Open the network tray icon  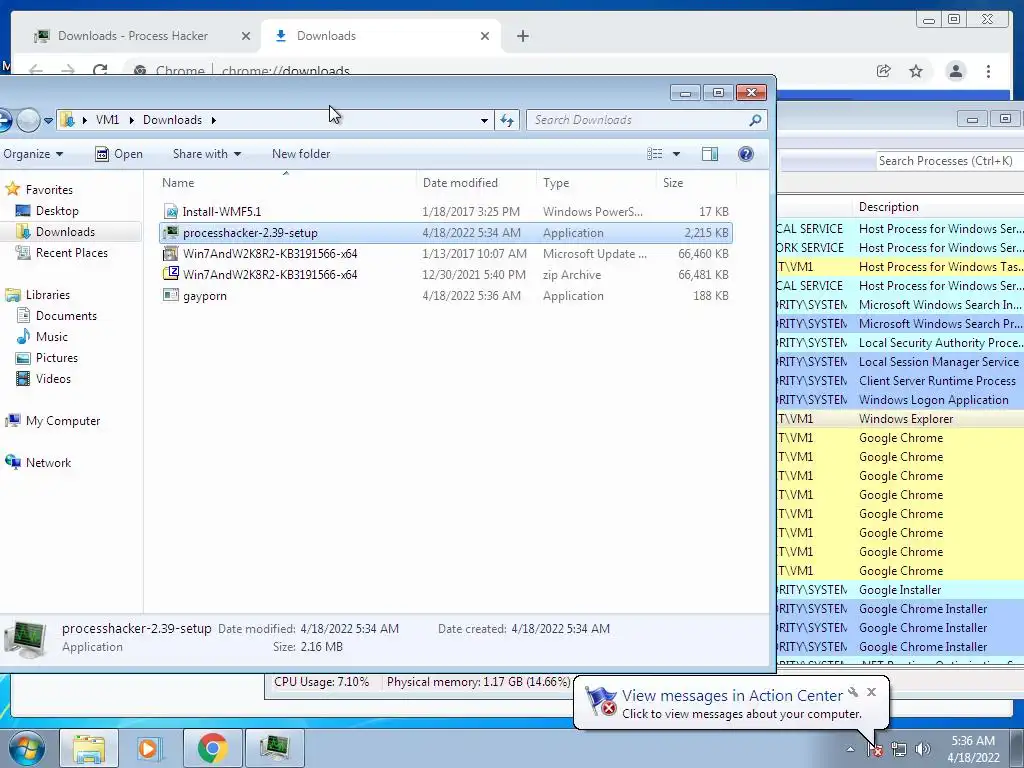[899, 750]
